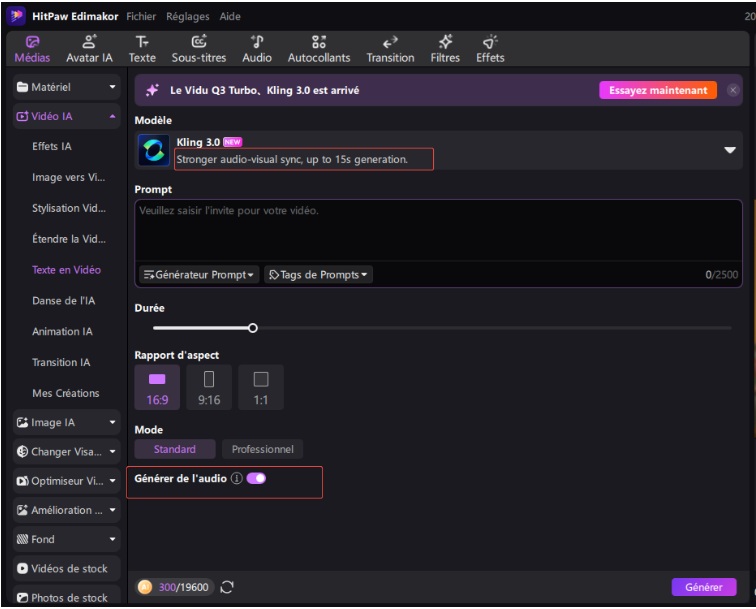The width and height of the screenshot is (756, 609).
Task: Open the Générateur Prompt dropdown
Action: tap(199, 274)
